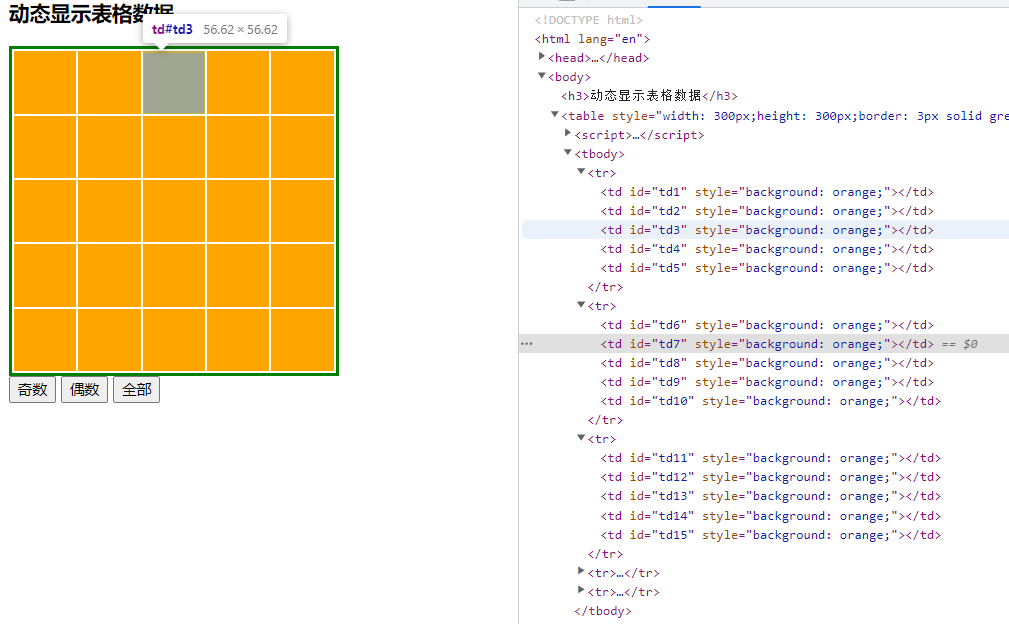Click the 动态显示表格数据 page heading
The width and height of the screenshot is (1009, 624).
(91, 14)
